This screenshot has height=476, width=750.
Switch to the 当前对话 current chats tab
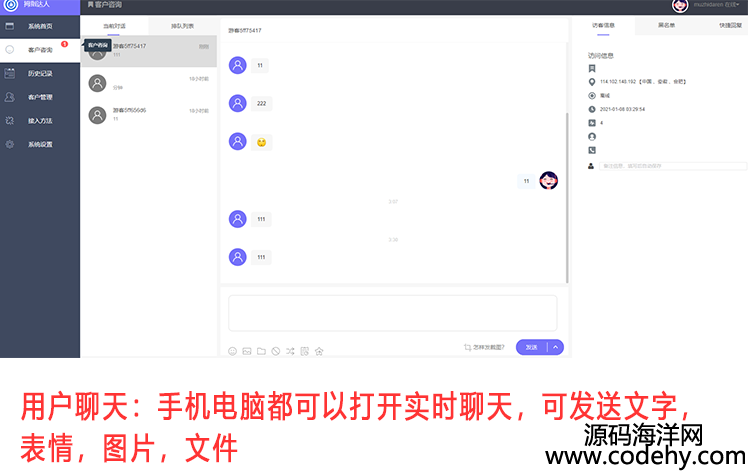114,26
